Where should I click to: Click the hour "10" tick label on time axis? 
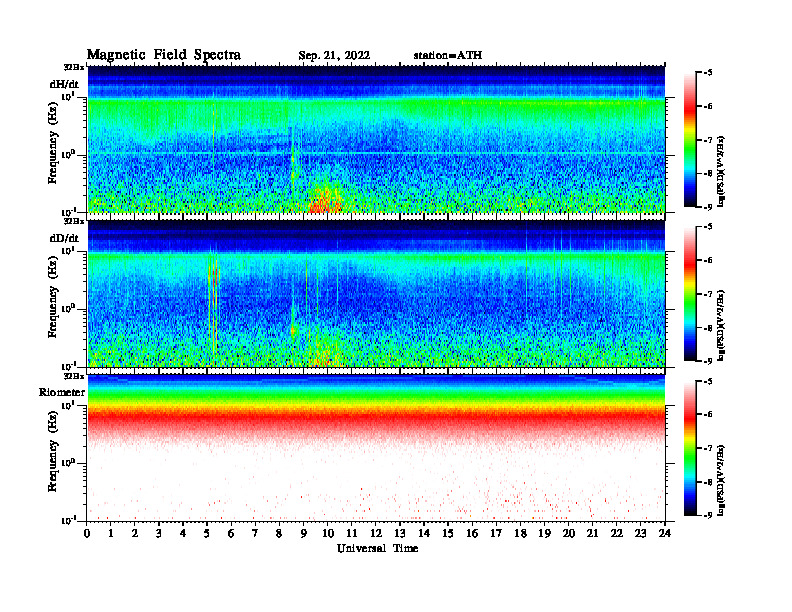(x=328, y=534)
